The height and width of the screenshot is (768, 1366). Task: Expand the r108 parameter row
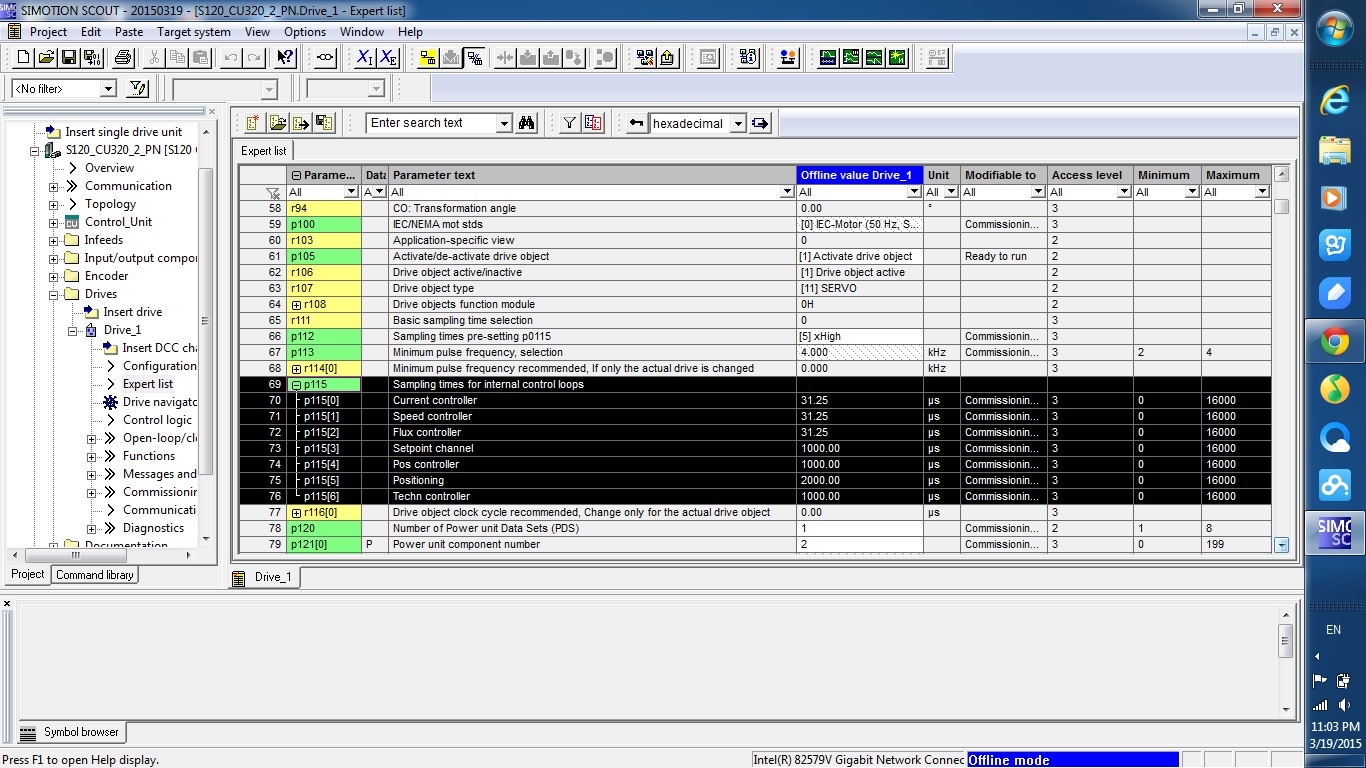pyautogui.click(x=296, y=305)
